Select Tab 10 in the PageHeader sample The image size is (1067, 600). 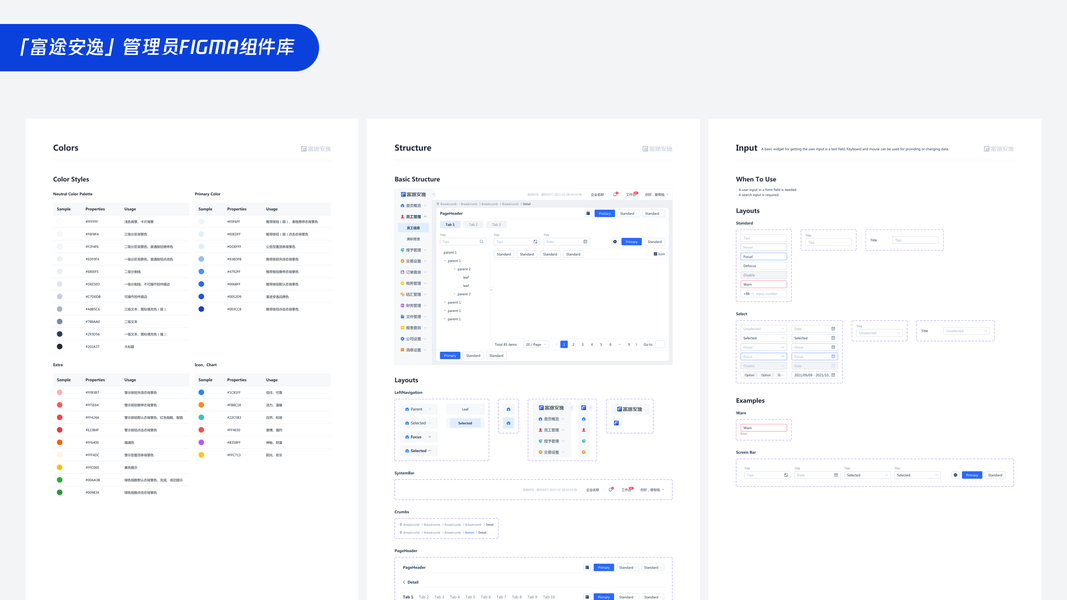click(x=549, y=597)
